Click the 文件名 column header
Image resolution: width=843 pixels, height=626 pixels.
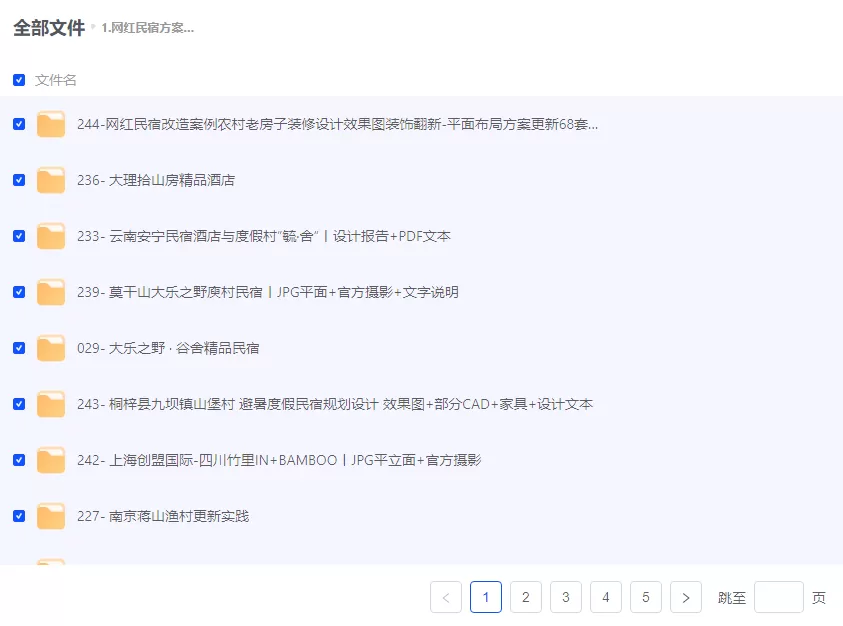click(x=55, y=80)
